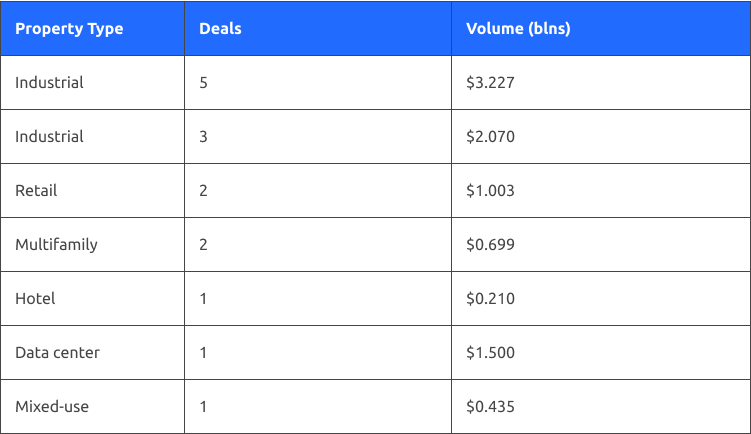
Task: Select the Industrial cell with 5 deals
Action: (49, 82)
